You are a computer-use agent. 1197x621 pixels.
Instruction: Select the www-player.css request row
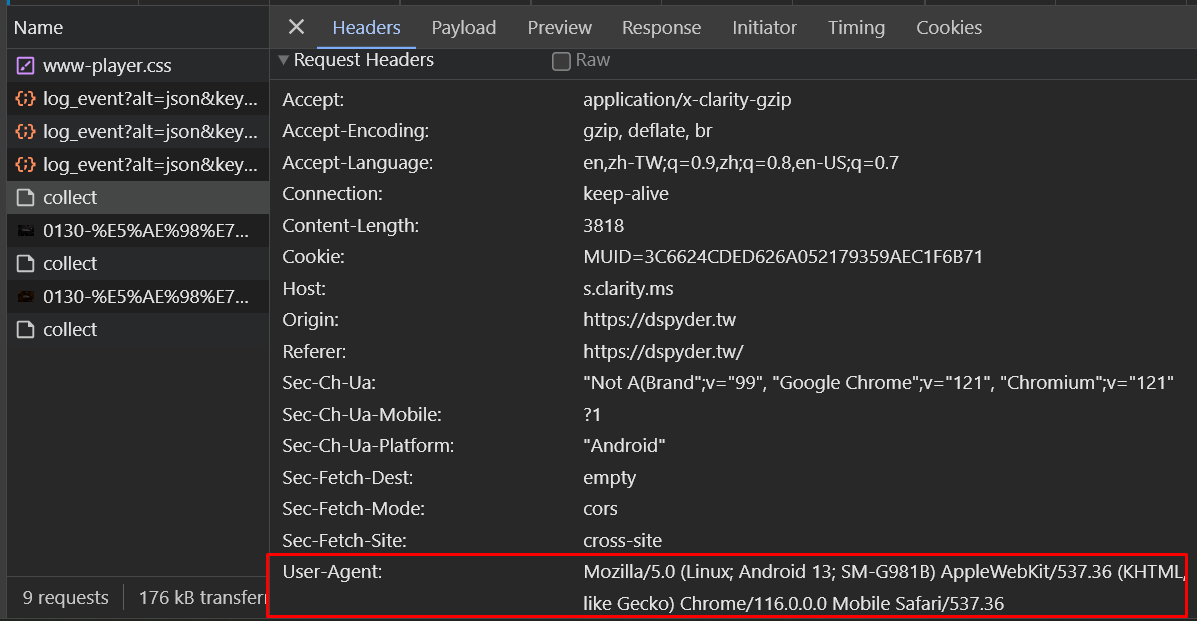click(x=107, y=66)
